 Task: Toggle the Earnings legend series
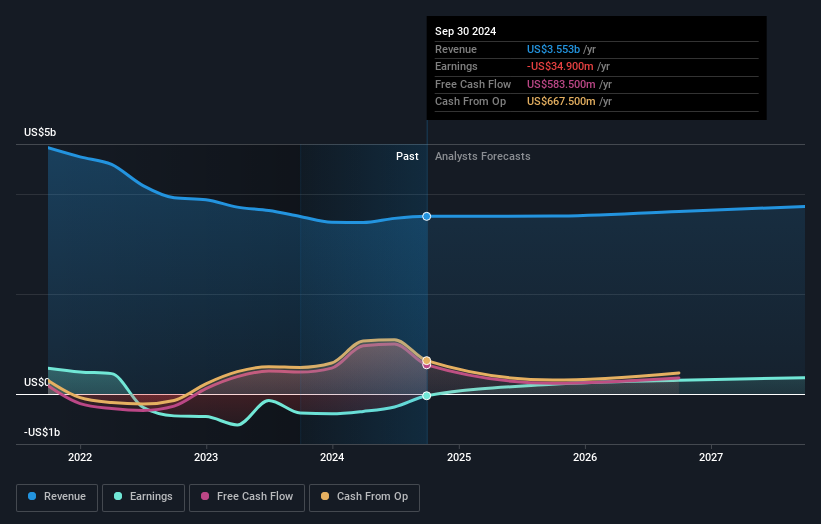tap(143, 497)
